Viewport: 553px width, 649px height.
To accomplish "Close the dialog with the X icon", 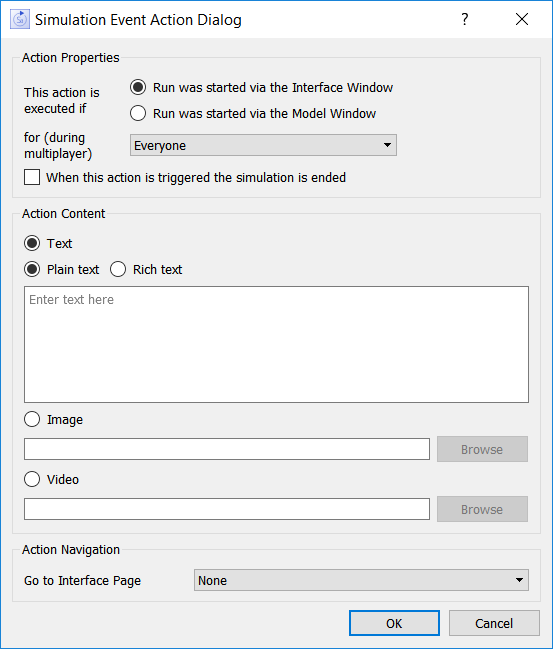I will [x=522, y=19].
